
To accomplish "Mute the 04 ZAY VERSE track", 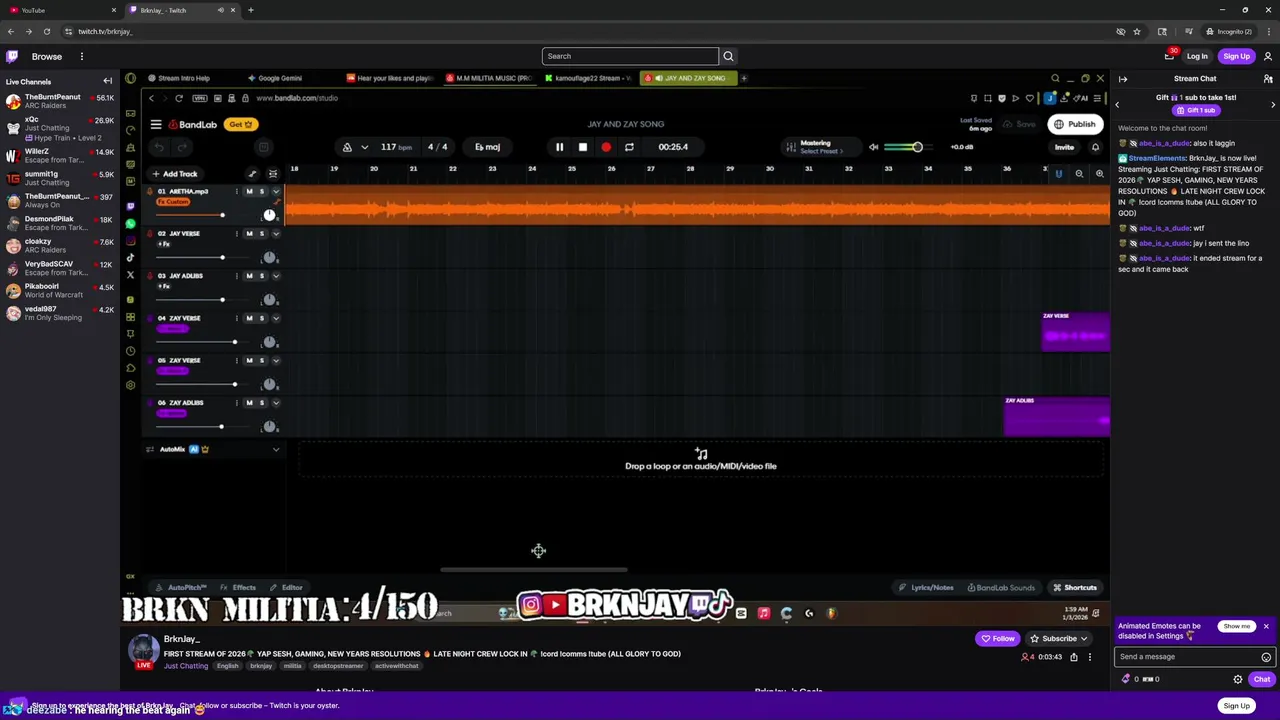I will point(249,318).
